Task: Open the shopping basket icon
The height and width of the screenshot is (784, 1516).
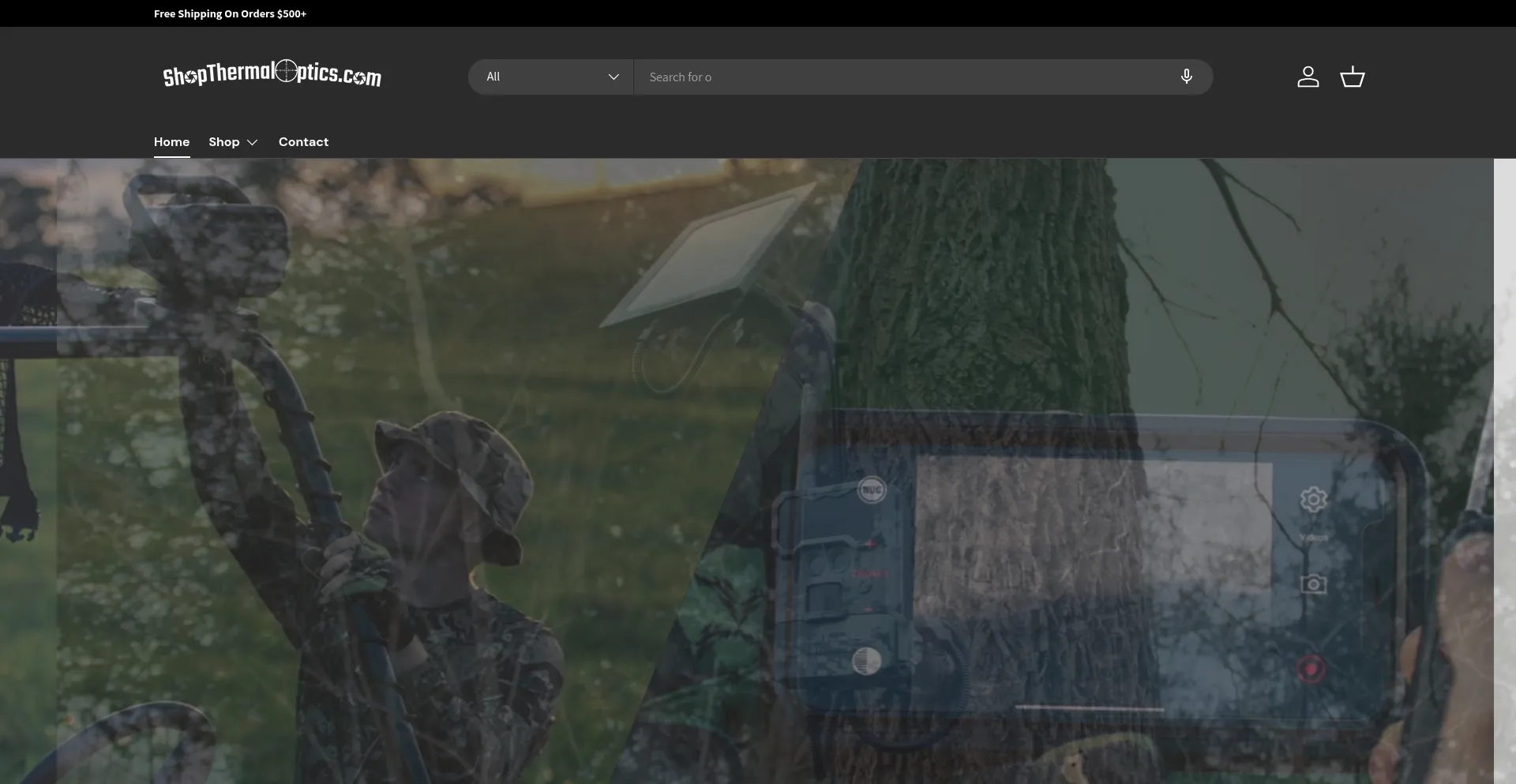Action: pyautogui.click(x=1352, y=77)
